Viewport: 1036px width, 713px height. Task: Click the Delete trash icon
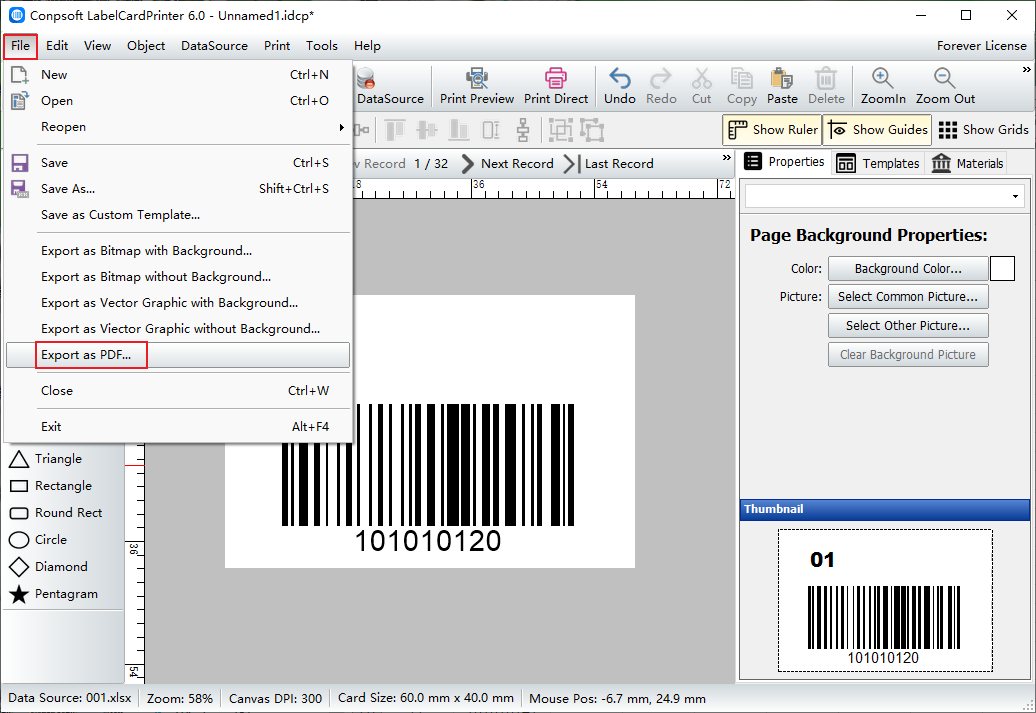[826, 78]
